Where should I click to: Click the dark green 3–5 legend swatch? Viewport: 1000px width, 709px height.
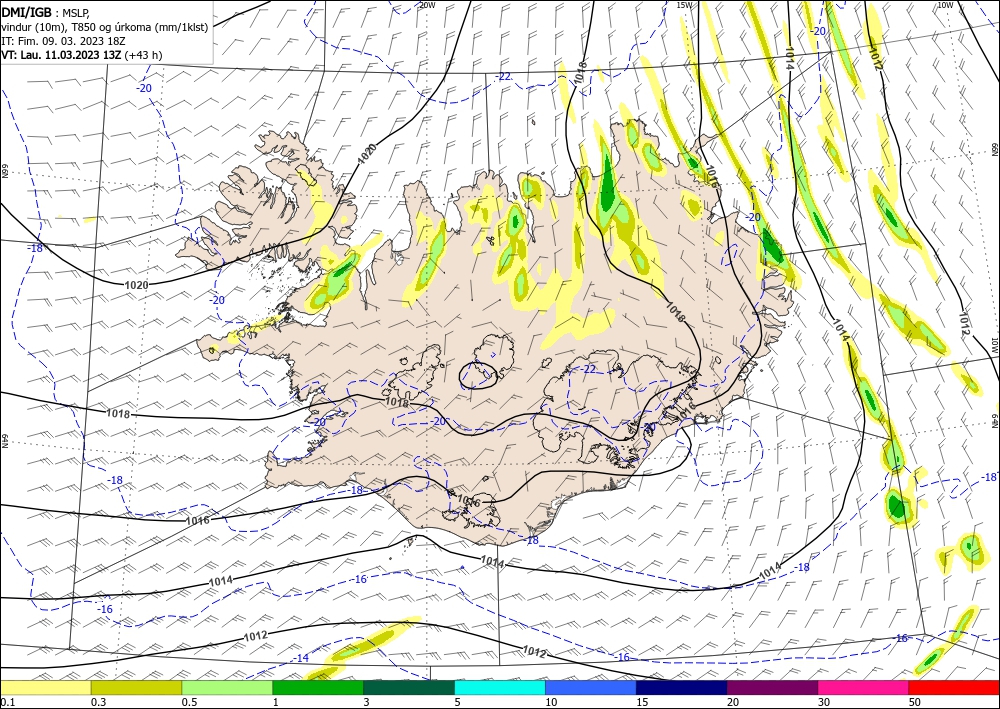409,688
